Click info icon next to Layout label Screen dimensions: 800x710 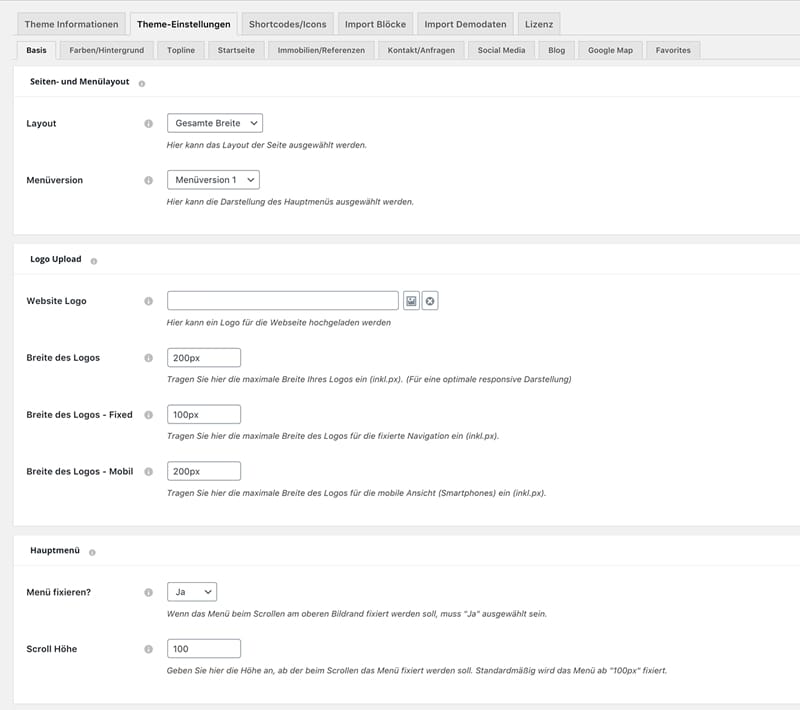(148, 123)
